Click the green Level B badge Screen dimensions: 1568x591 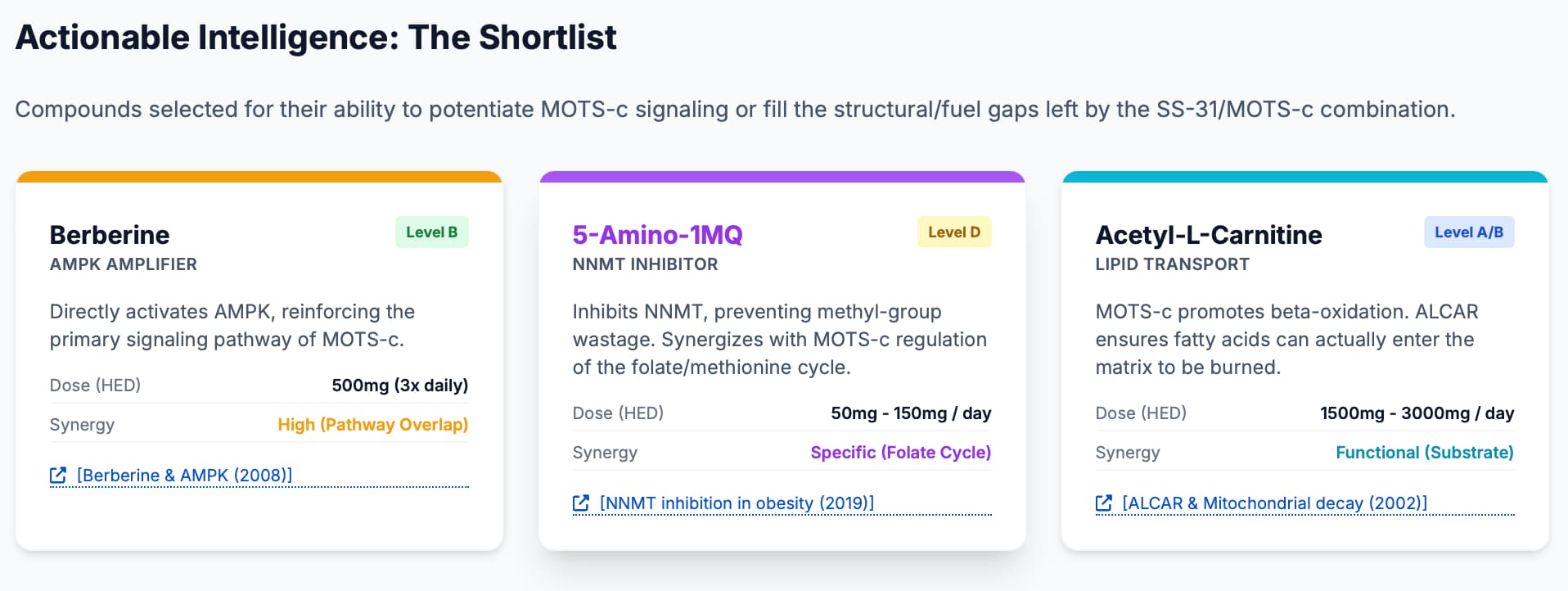[431, 232]
